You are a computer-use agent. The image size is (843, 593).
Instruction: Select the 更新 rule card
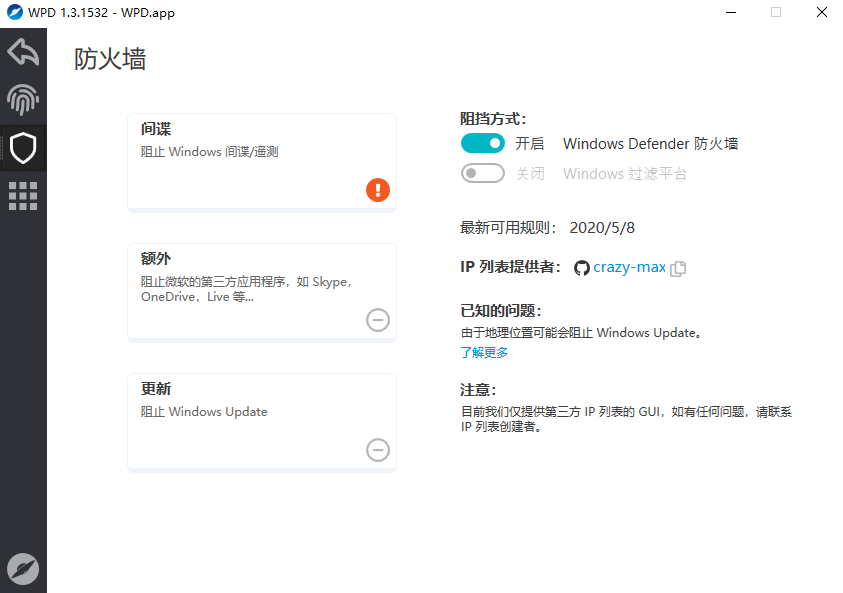point(262,423)
